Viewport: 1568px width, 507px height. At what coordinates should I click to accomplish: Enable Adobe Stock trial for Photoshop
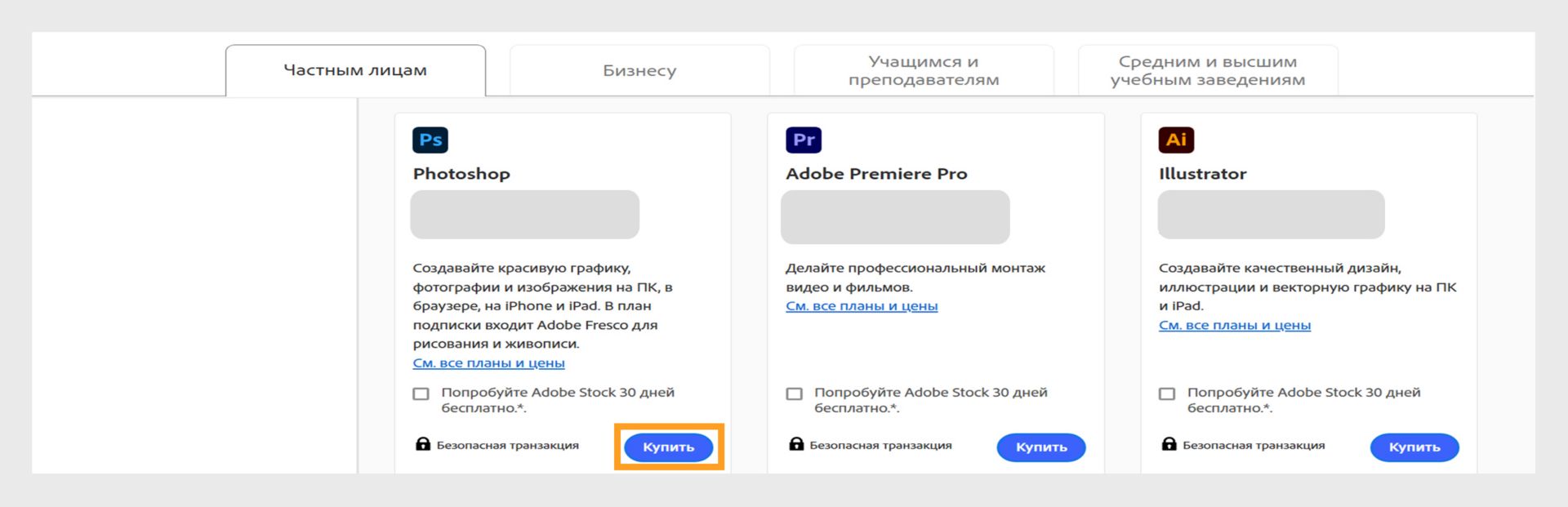pos(421,394)
